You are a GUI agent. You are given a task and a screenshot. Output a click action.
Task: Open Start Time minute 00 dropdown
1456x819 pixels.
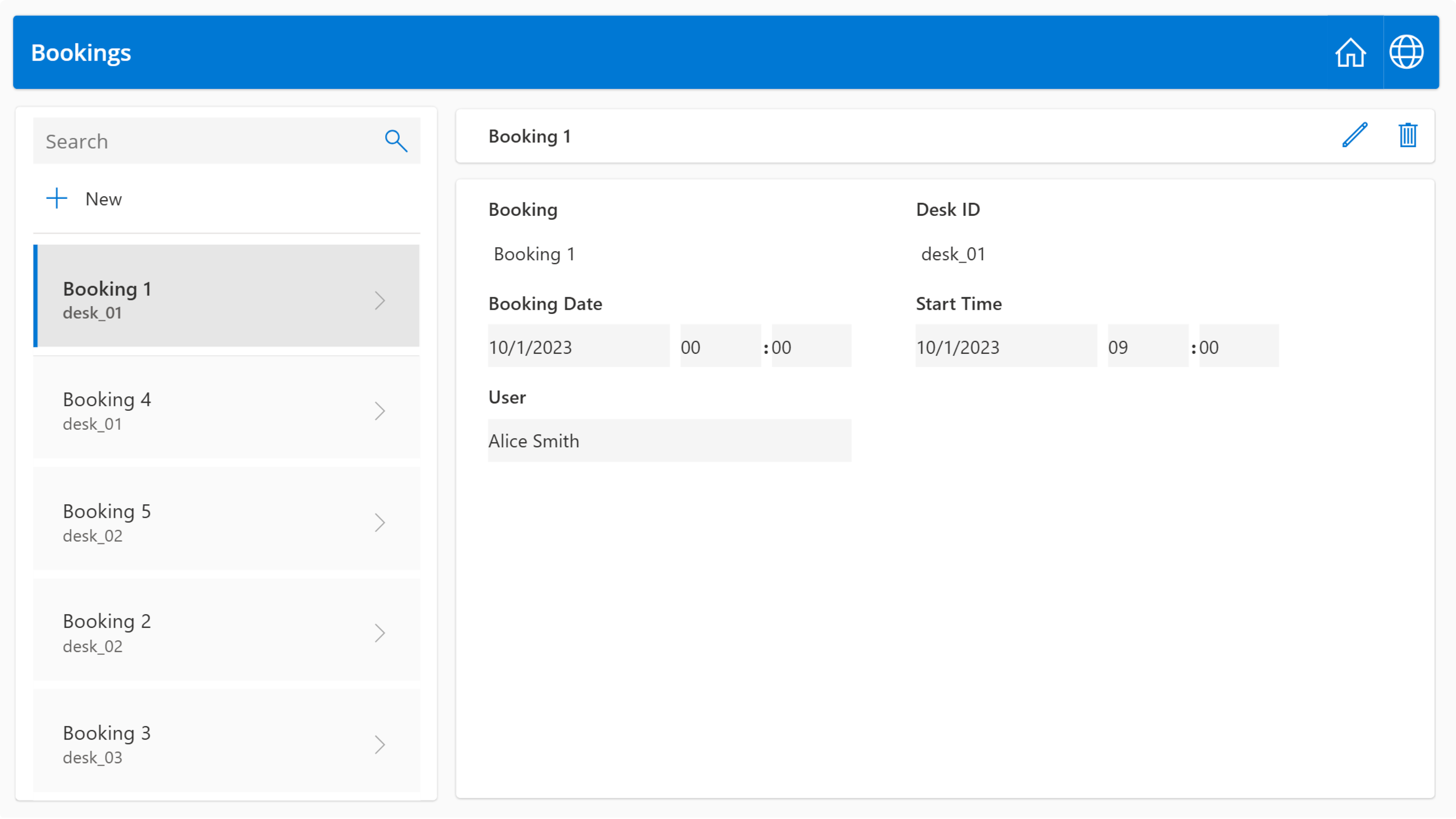(1239, 346)
